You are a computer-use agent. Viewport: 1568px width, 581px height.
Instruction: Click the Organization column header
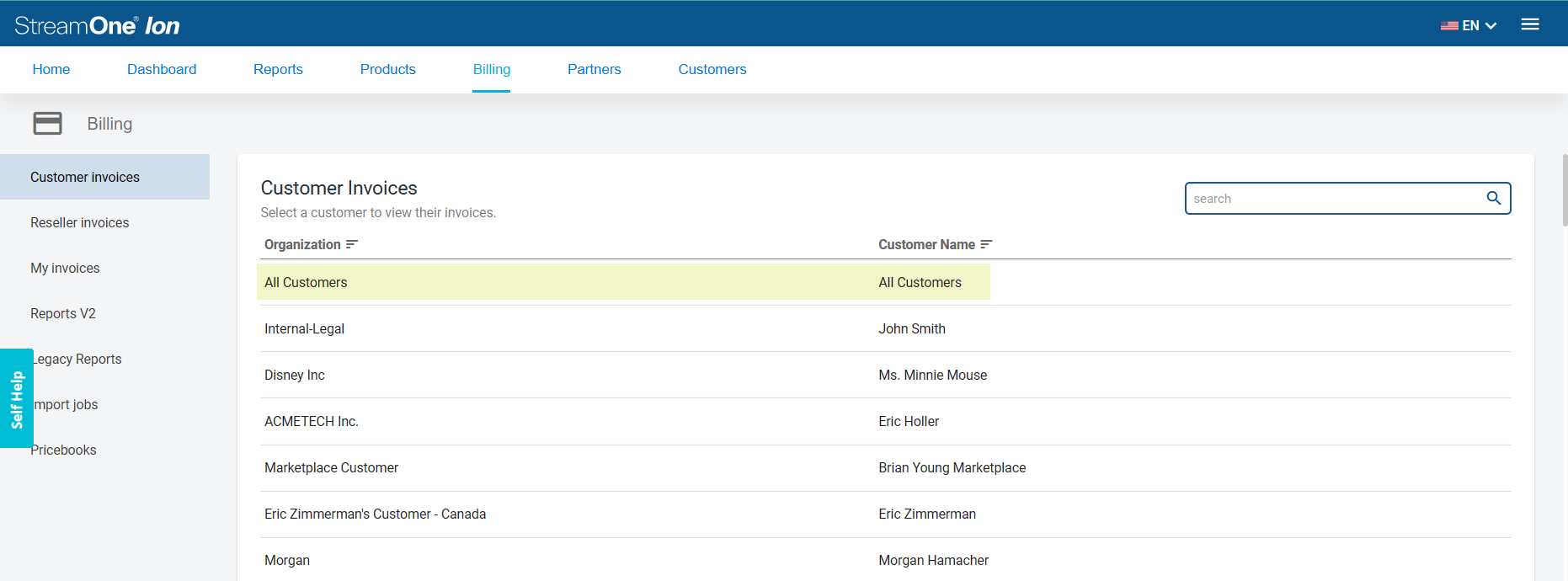click(x=302, y=244)
